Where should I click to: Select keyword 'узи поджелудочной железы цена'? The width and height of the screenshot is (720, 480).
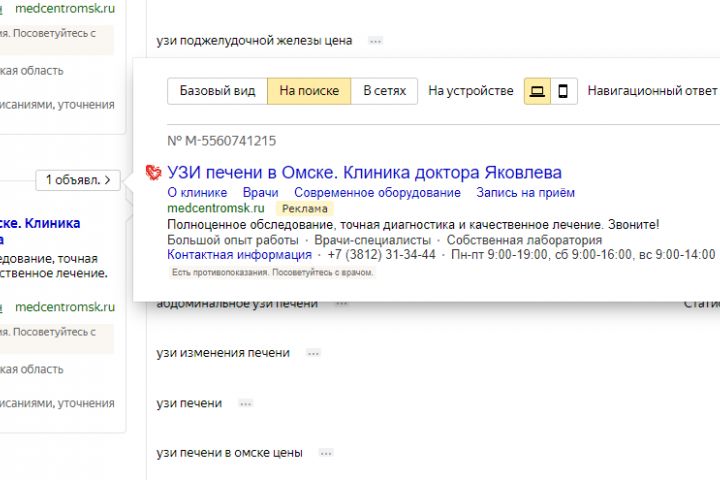(x=254, y=41)
